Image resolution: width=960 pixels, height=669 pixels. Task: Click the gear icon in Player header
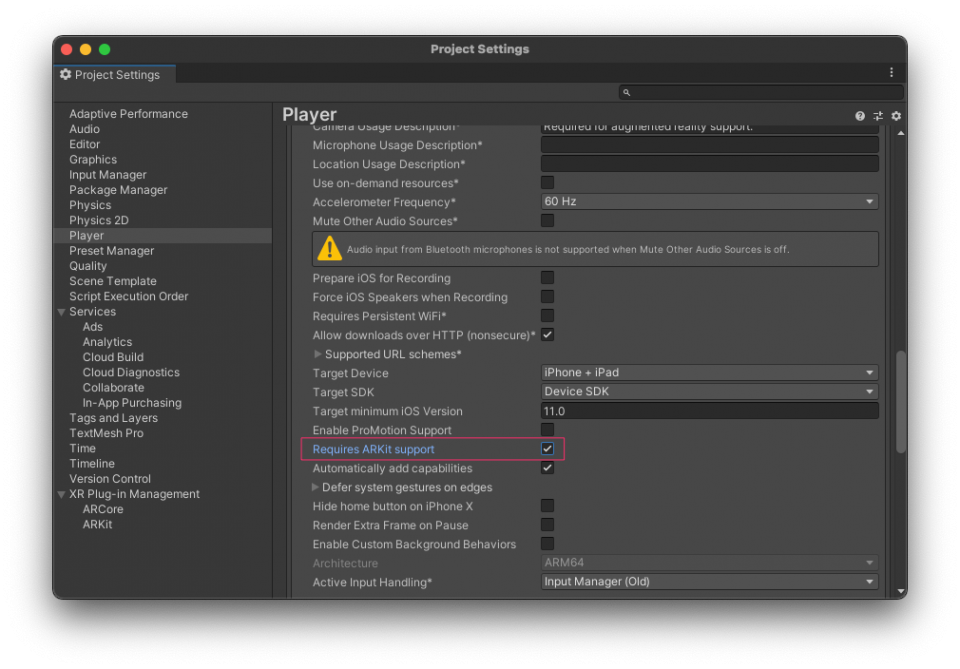point(895,116)
